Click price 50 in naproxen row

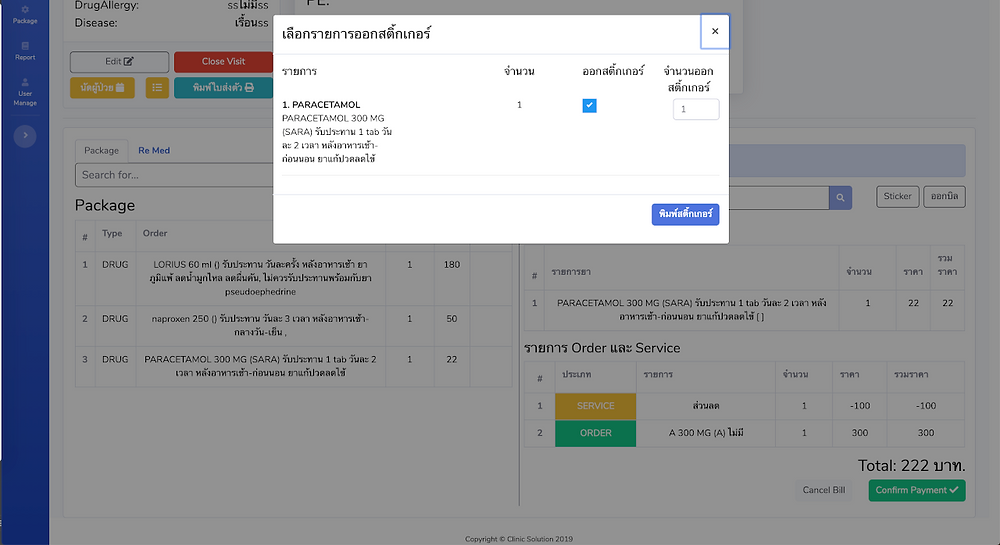452,319
